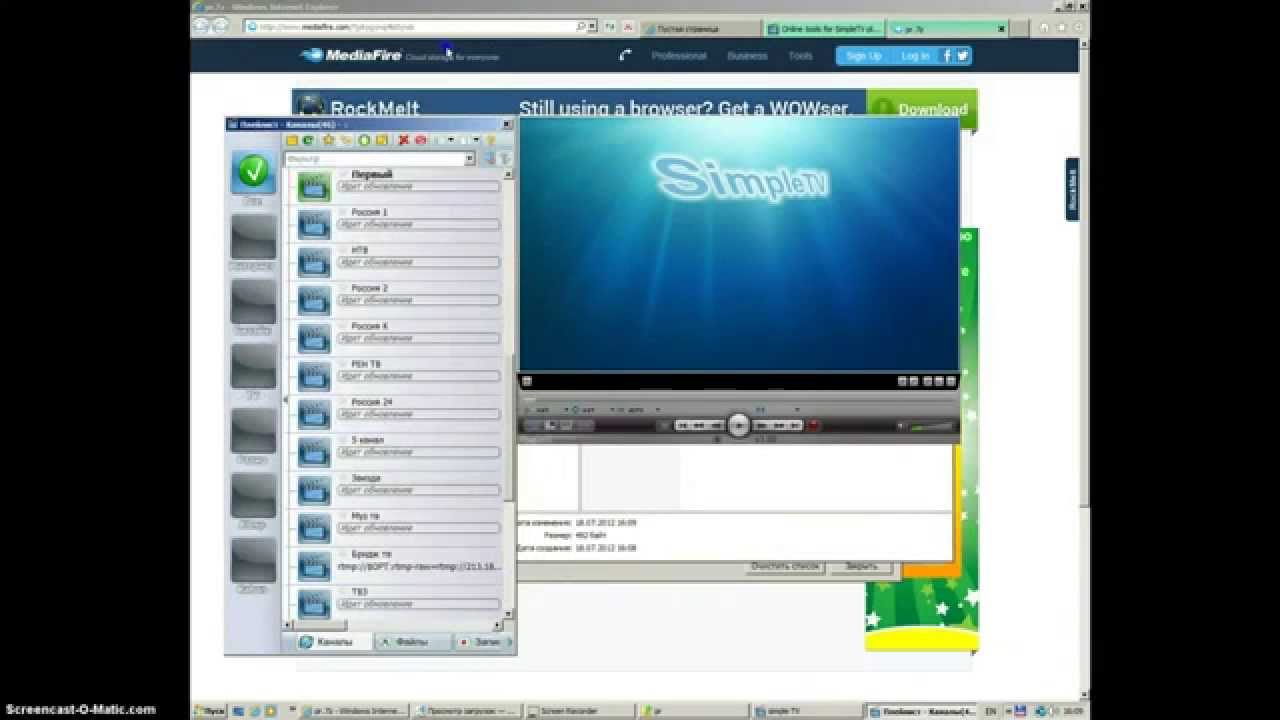Click the favorites star icon in playlist toolbar
Screen dimensions: 1280x720
pos(328,140)
